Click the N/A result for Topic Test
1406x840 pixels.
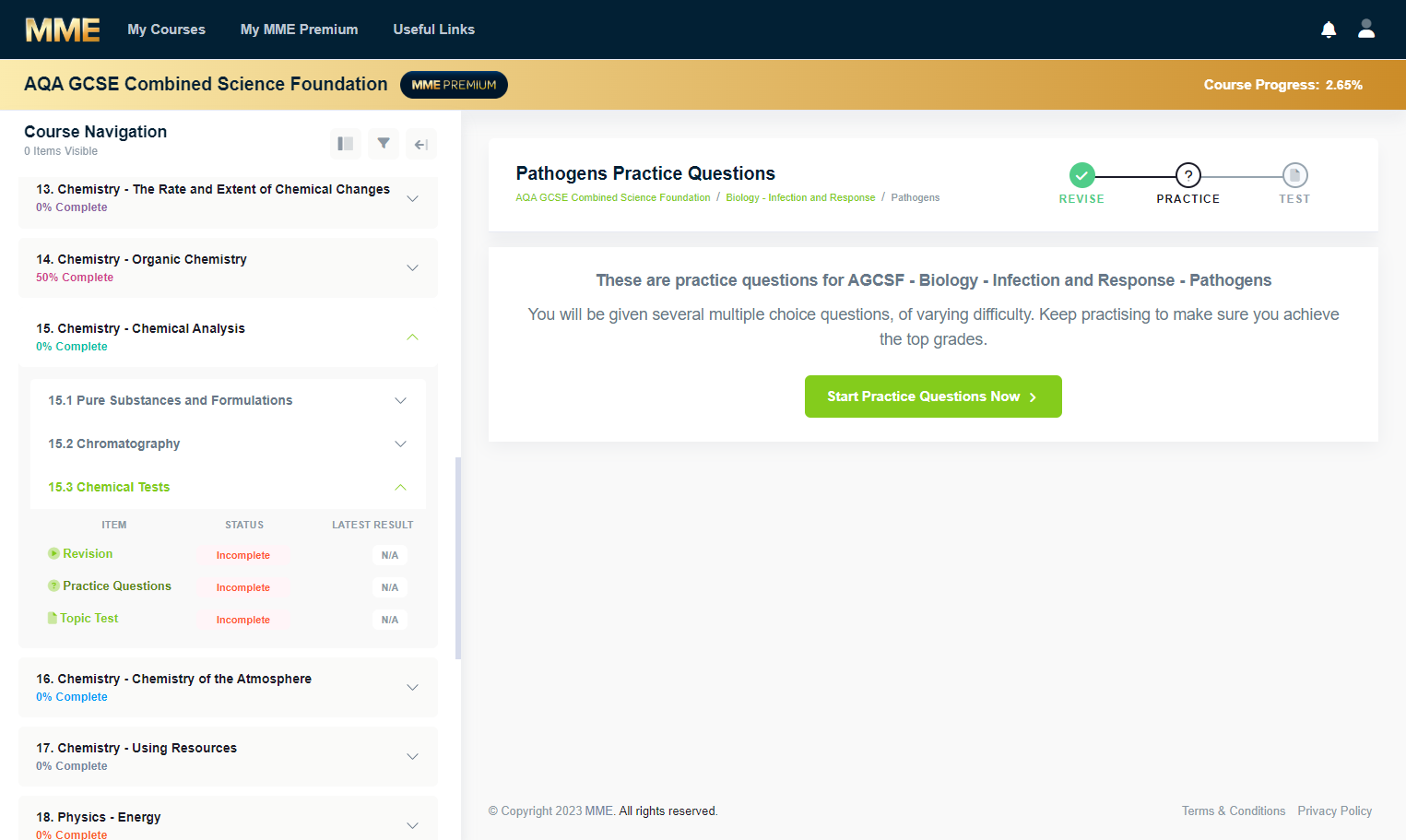pos(390,620)
